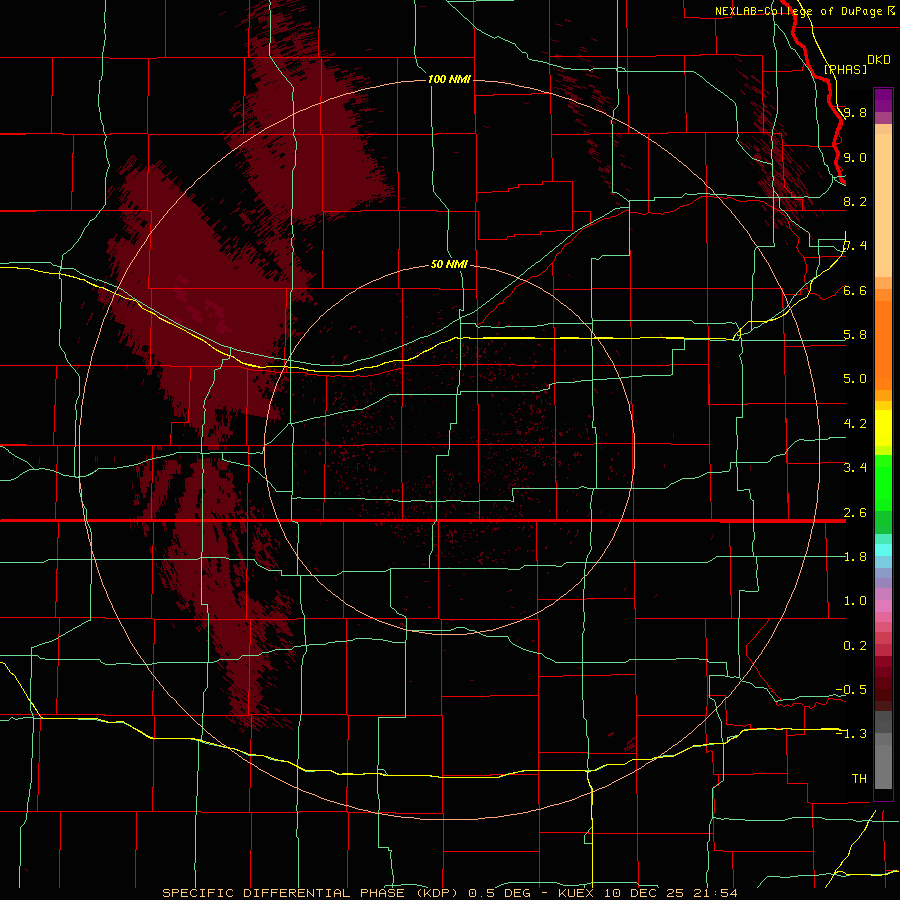Click the 3.4 value on the color scale

tap(855, 468)
